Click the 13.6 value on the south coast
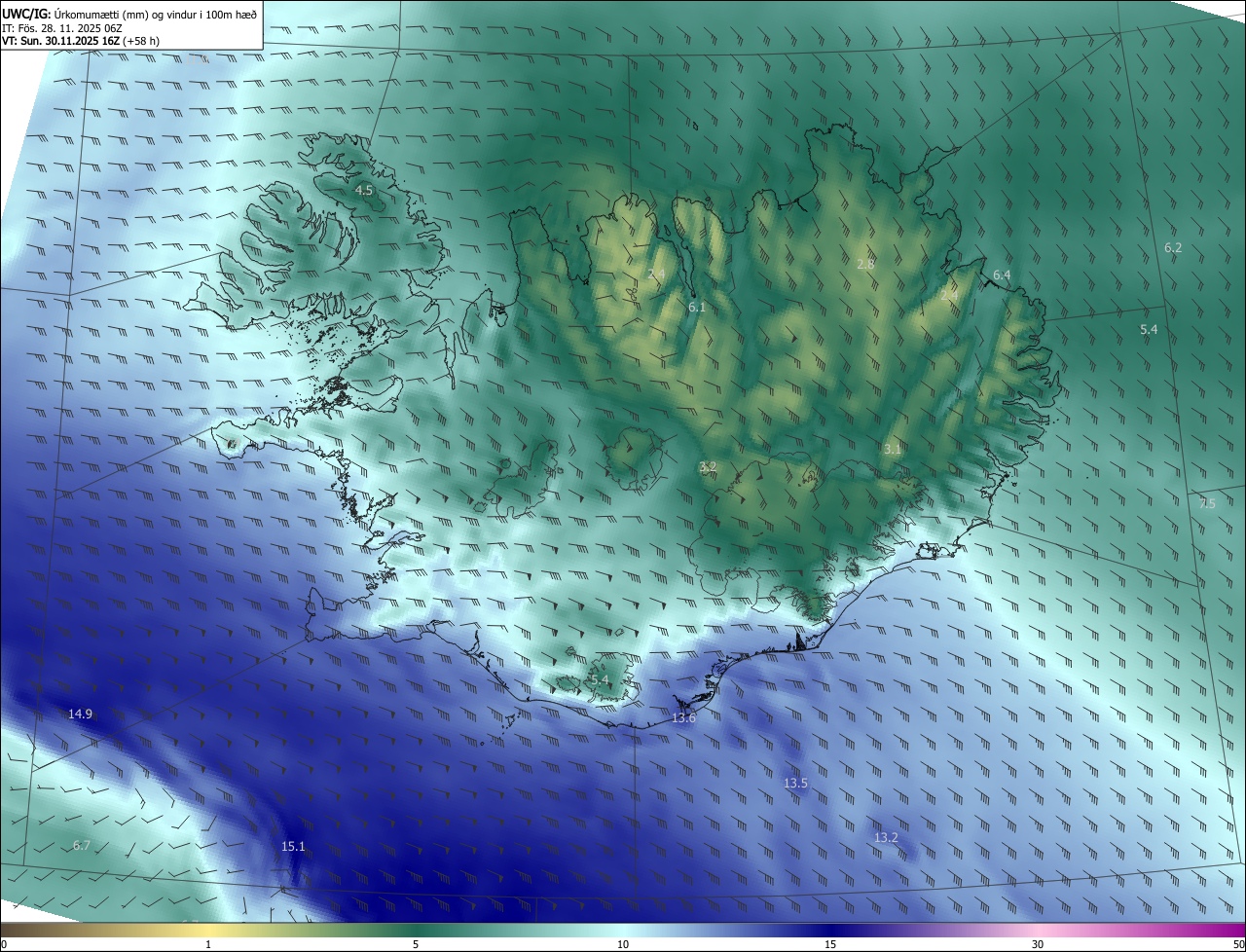The height and width of the screenshot is (952, 1246). coord(684,717)
